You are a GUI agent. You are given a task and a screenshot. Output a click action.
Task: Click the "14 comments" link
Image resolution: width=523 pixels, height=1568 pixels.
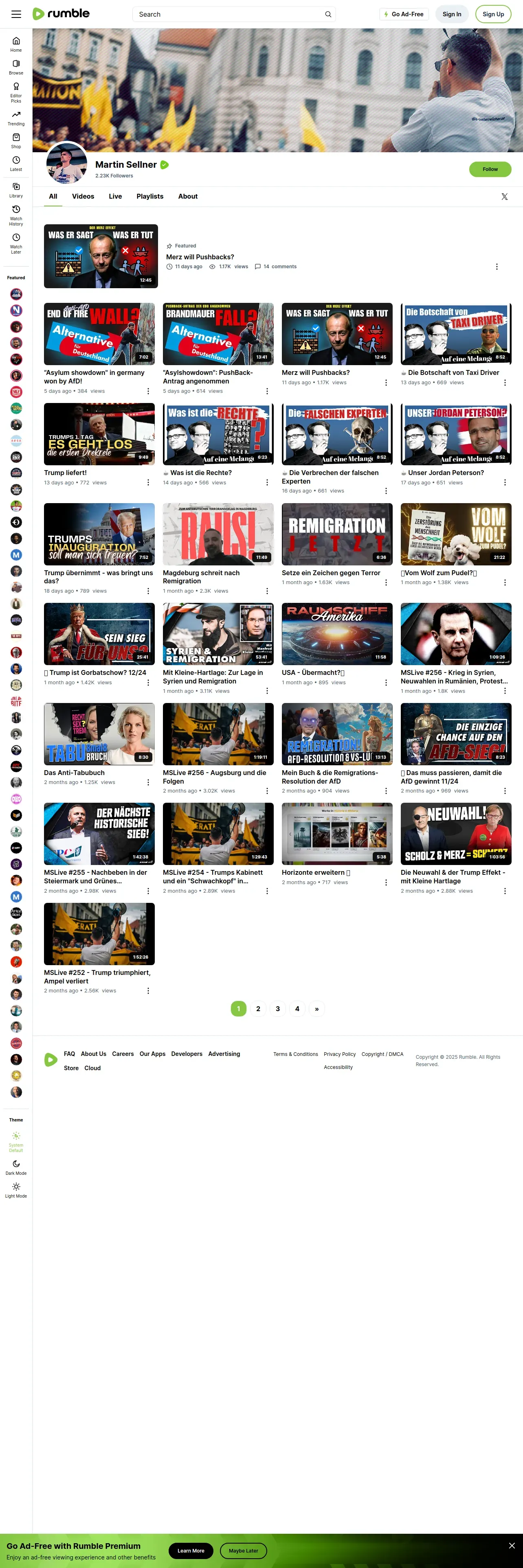pyautogui.click(x=276, y=267)
